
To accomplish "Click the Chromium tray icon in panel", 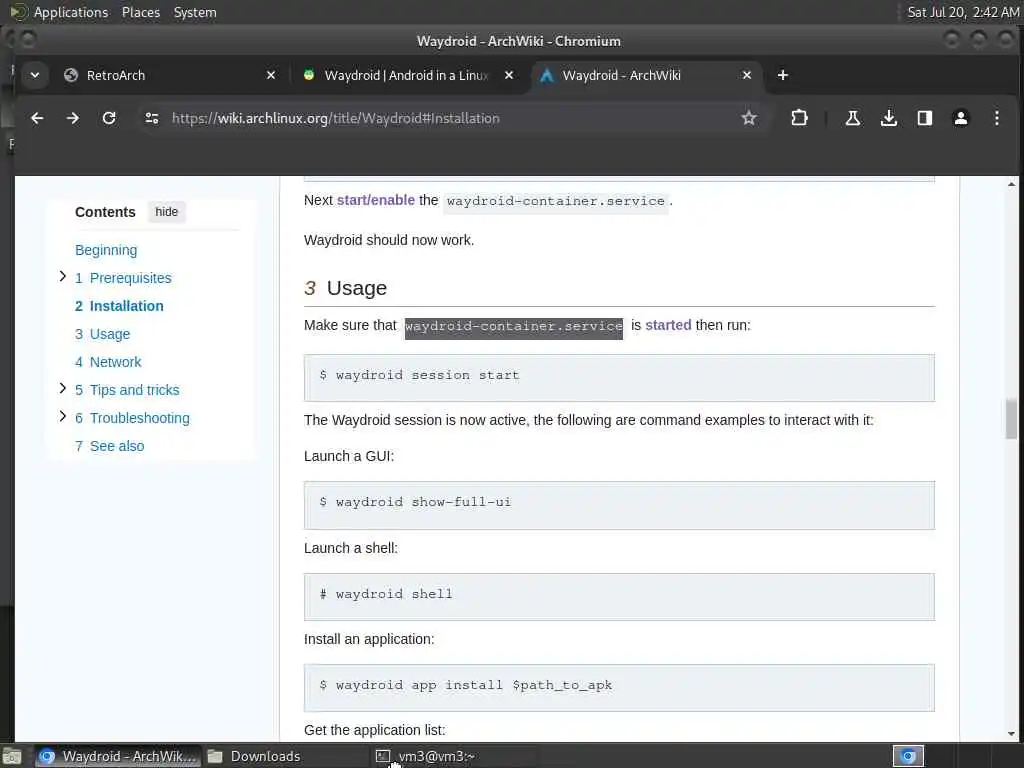I will pos(908,756).
